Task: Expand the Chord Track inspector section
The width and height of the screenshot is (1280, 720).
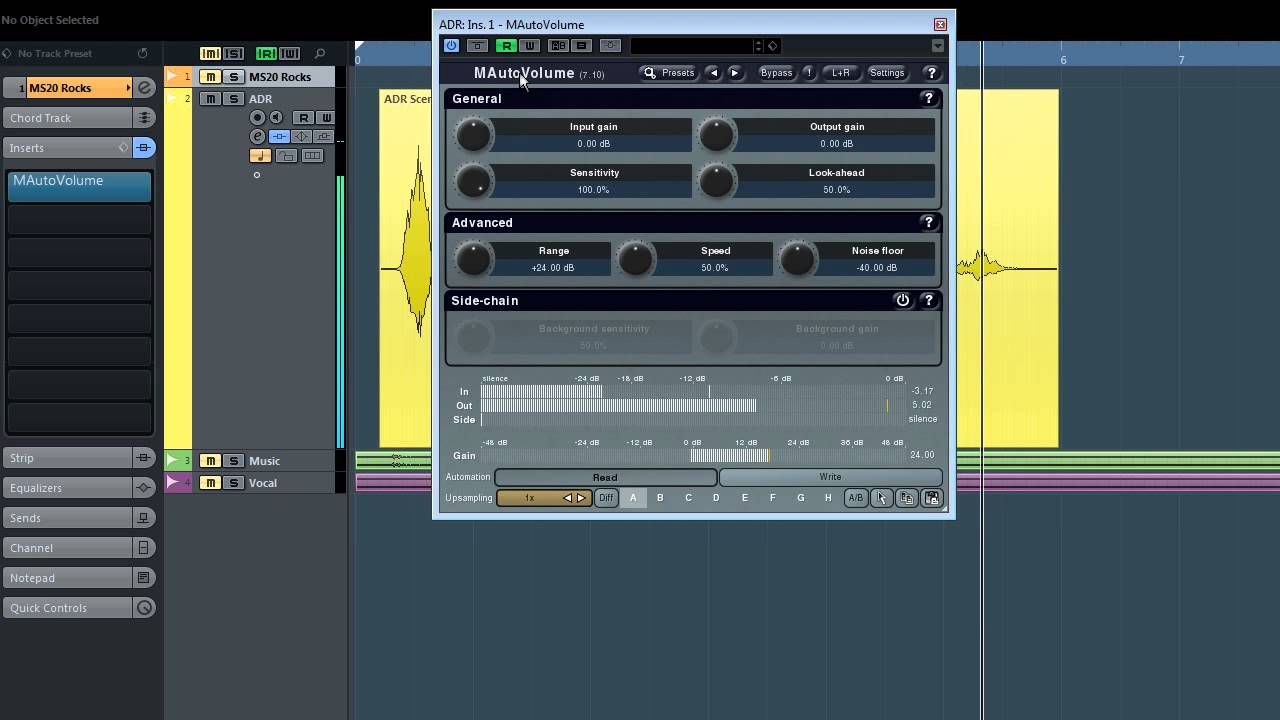Action: (69, 118)
